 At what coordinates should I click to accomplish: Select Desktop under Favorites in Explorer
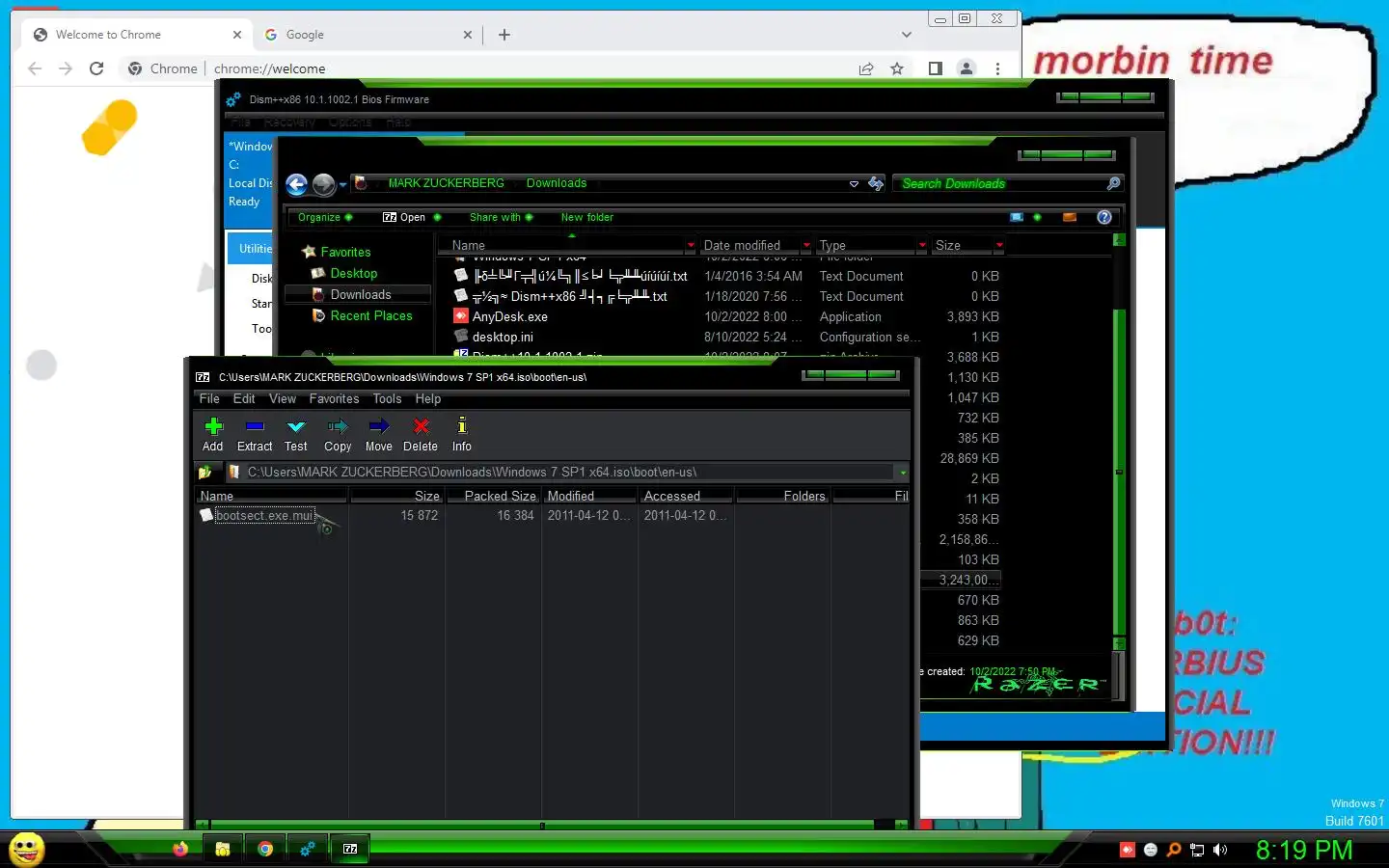(x=353, y=273)
